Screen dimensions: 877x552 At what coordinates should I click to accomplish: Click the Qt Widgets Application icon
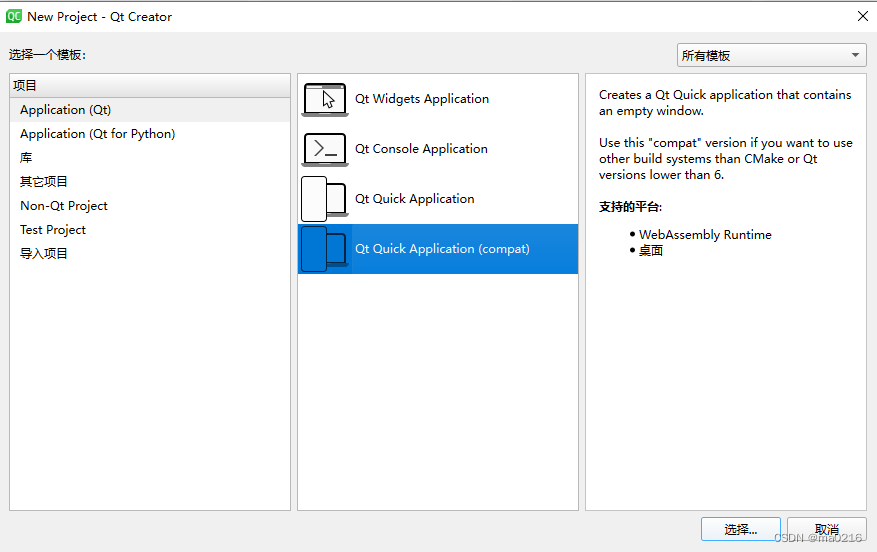325,100
